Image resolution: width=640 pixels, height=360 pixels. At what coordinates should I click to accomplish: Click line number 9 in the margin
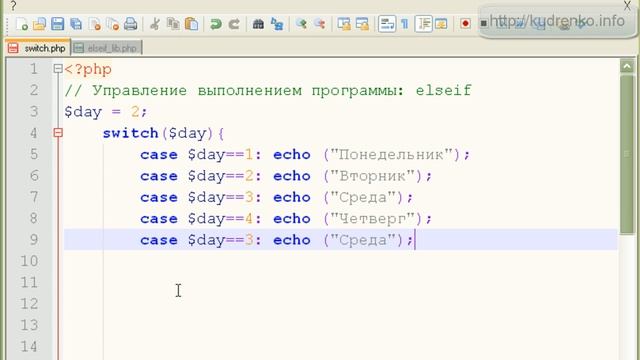[34, 240]
